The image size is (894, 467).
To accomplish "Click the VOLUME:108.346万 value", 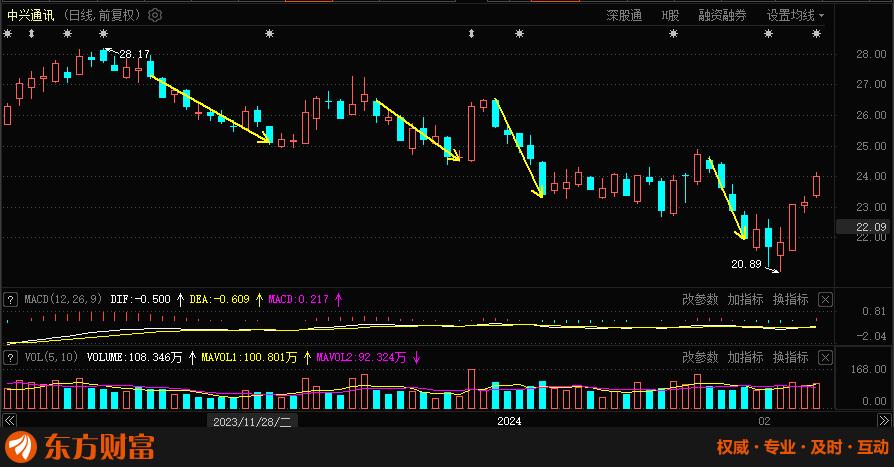I will click(x=134, y=358).
